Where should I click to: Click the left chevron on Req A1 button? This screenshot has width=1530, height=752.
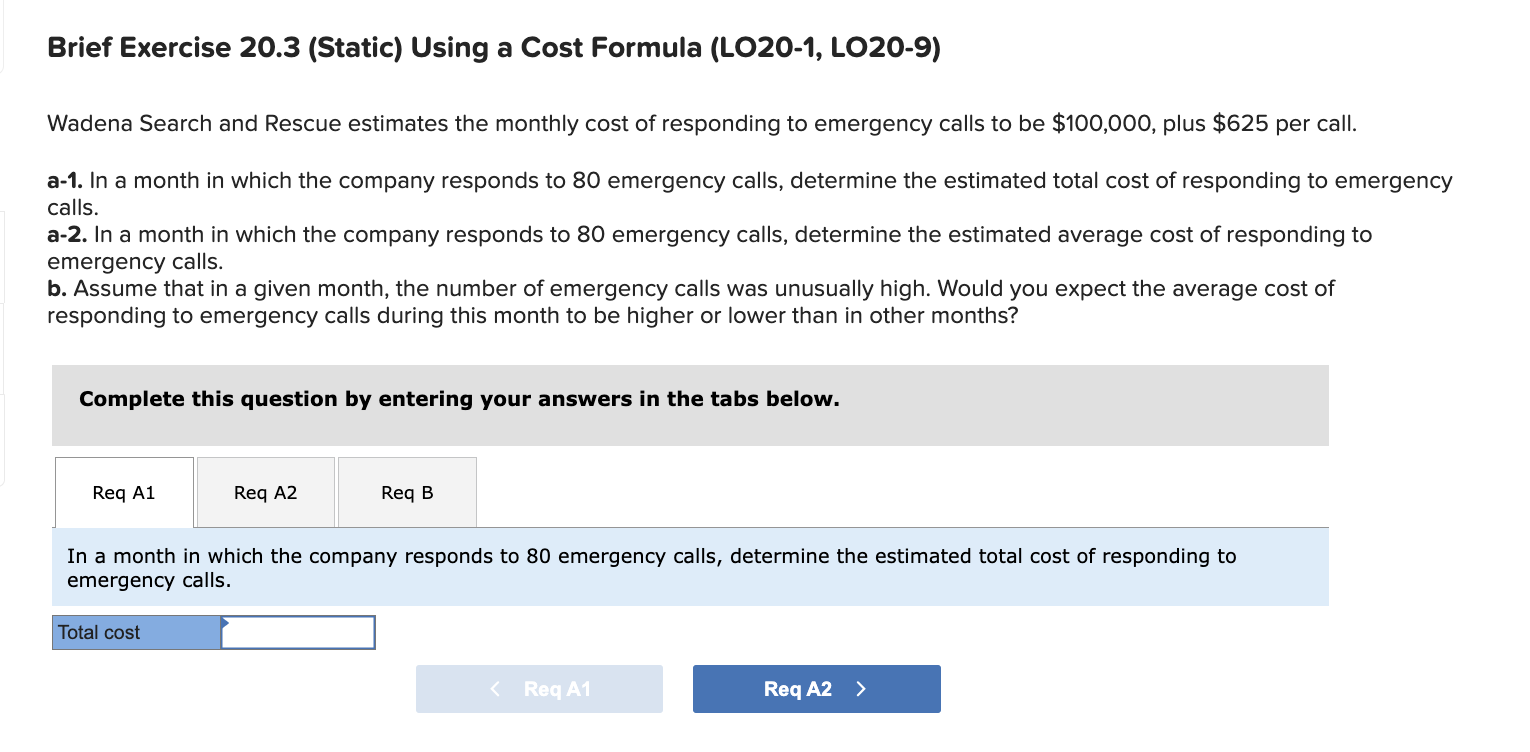[494, 688]
